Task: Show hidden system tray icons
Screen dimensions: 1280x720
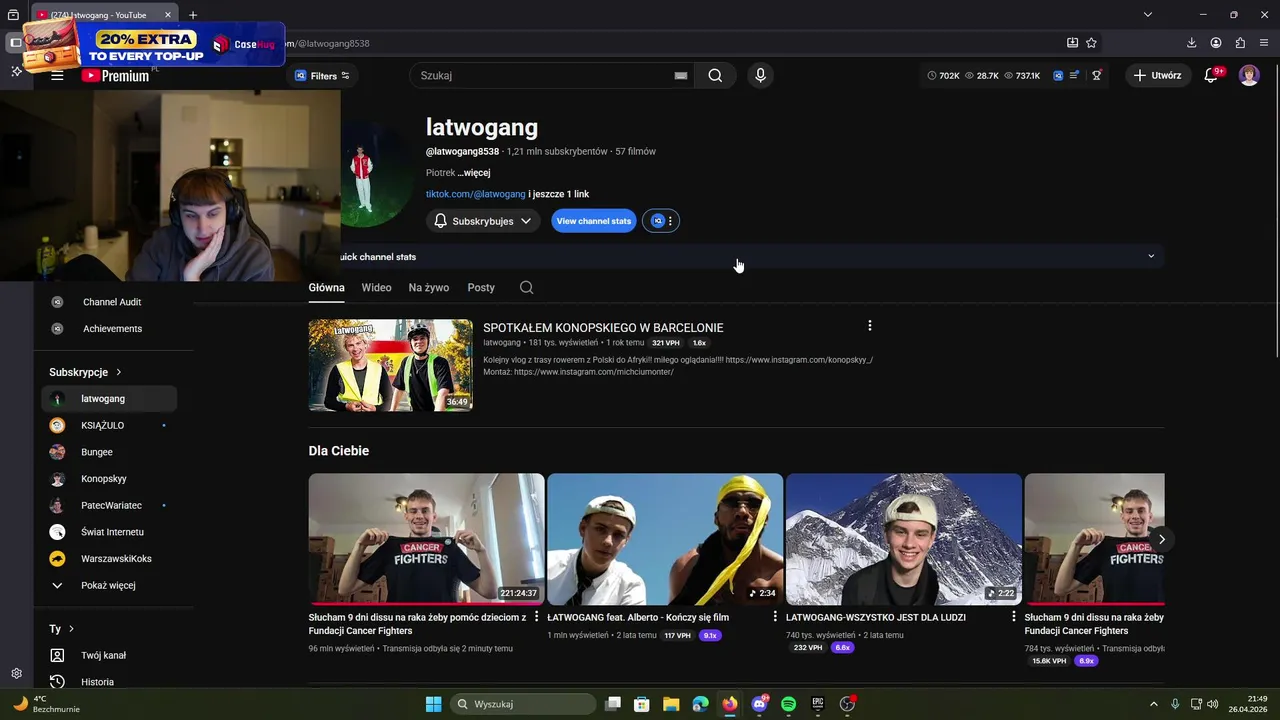Action: pos(1153,704)
